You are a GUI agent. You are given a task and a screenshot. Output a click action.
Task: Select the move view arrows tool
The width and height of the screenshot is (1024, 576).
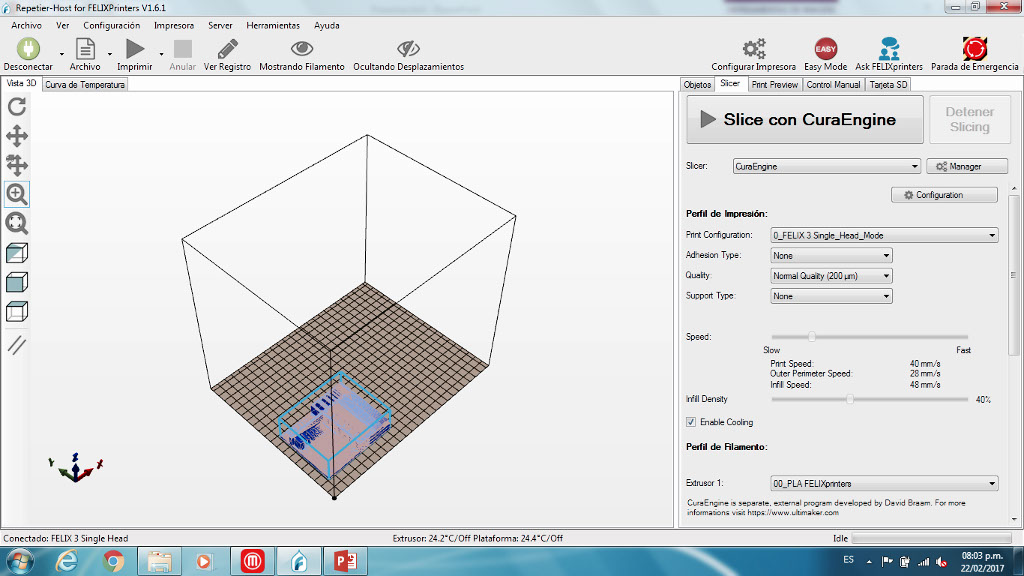click(x=17, y=136)
